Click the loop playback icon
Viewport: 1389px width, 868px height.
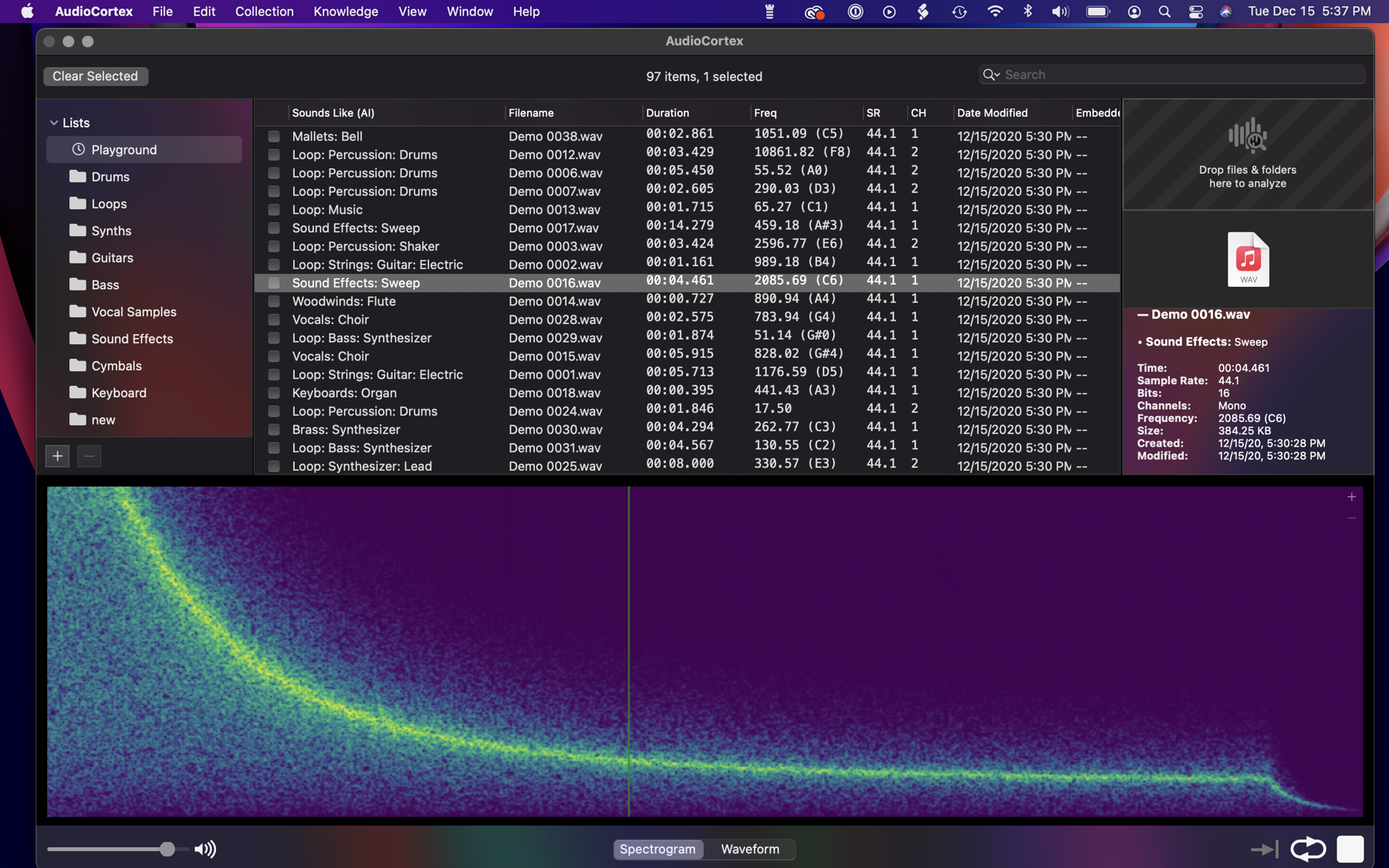[x=1307, y=849]
